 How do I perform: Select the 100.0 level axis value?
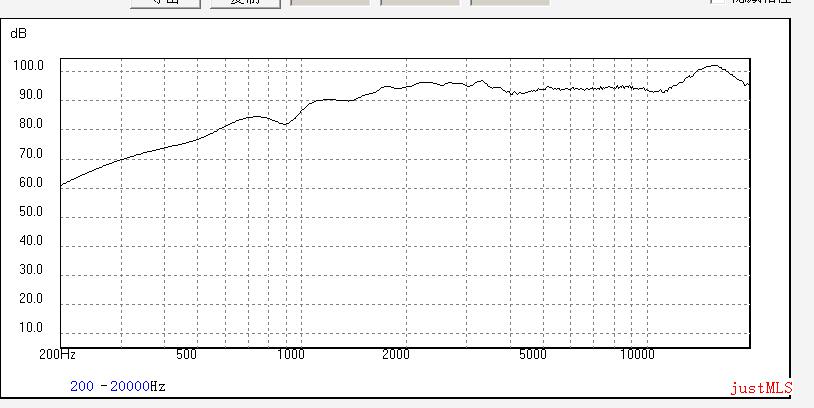pos(29,66)
